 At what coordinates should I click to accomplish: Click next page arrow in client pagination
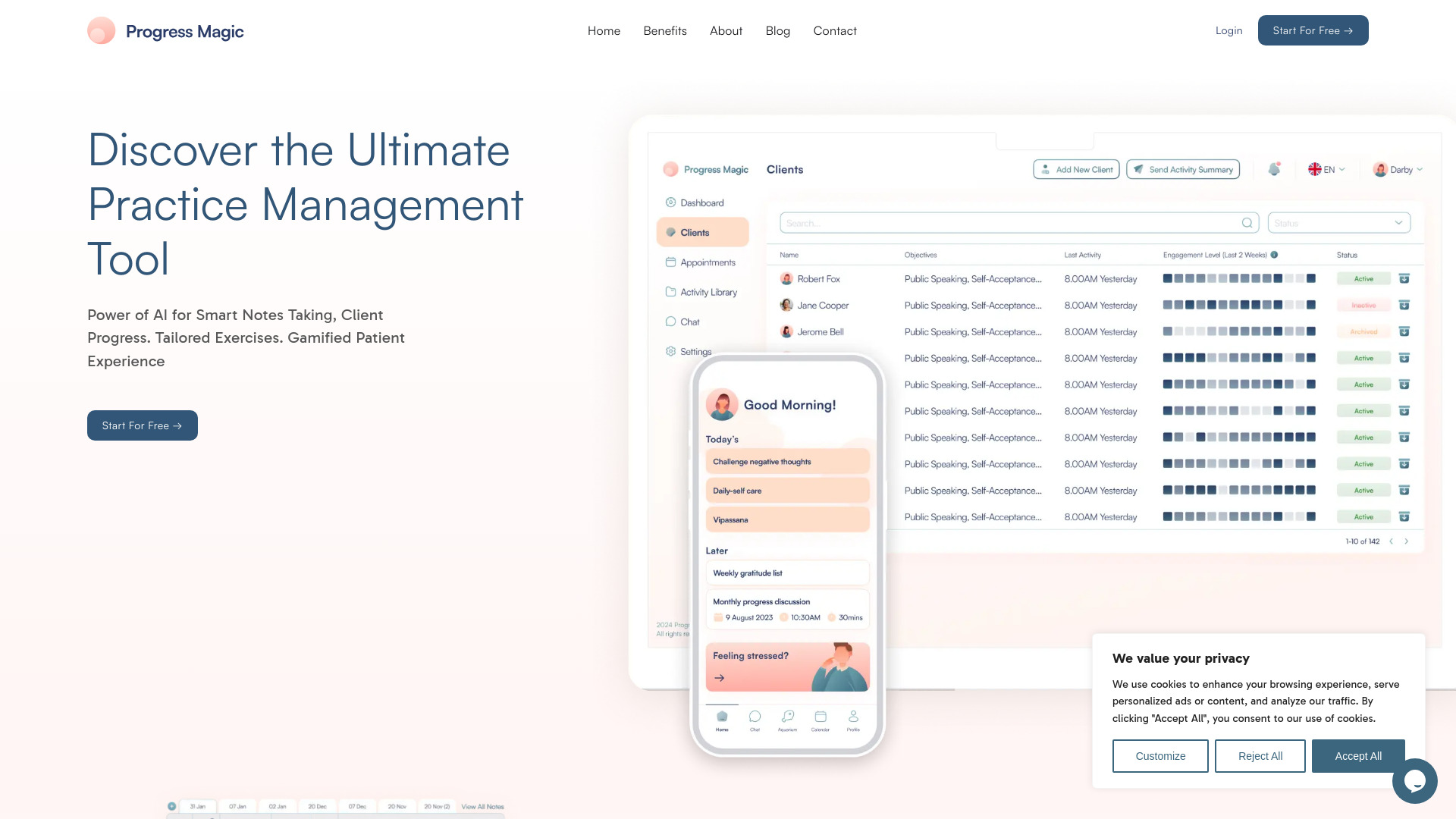[1408, 541]
